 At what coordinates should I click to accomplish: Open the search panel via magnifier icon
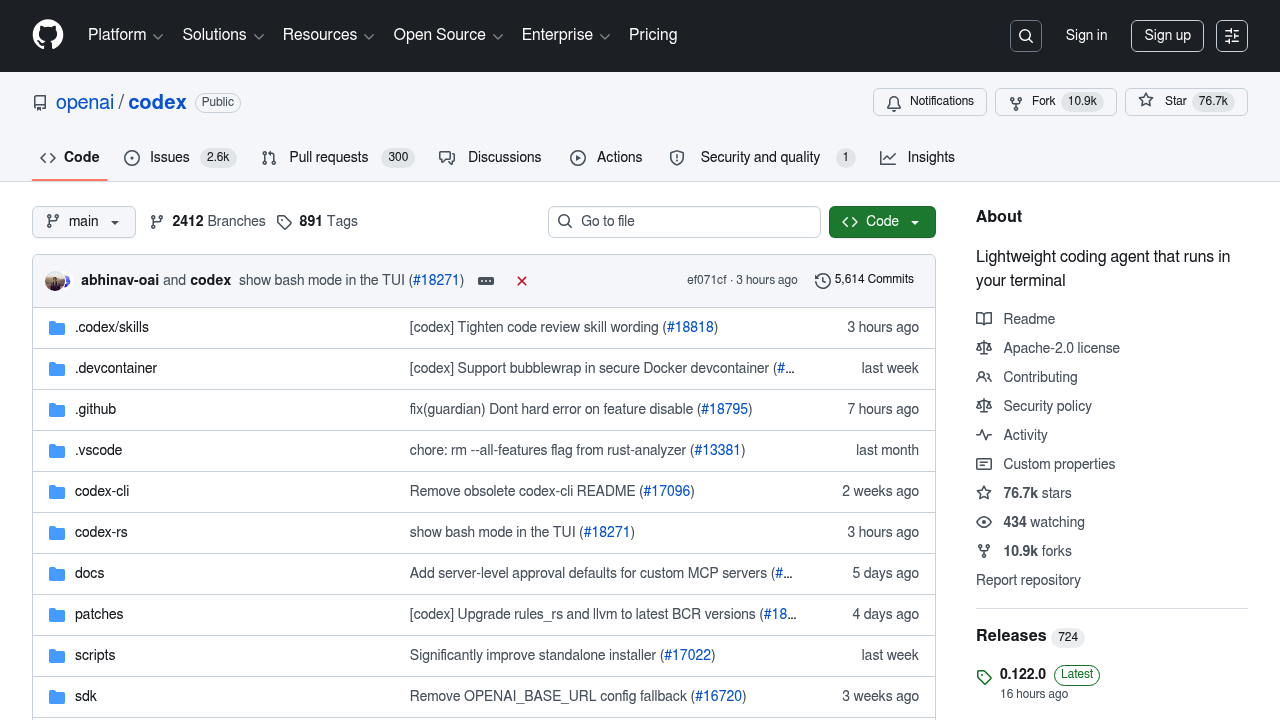point(1025,35)
